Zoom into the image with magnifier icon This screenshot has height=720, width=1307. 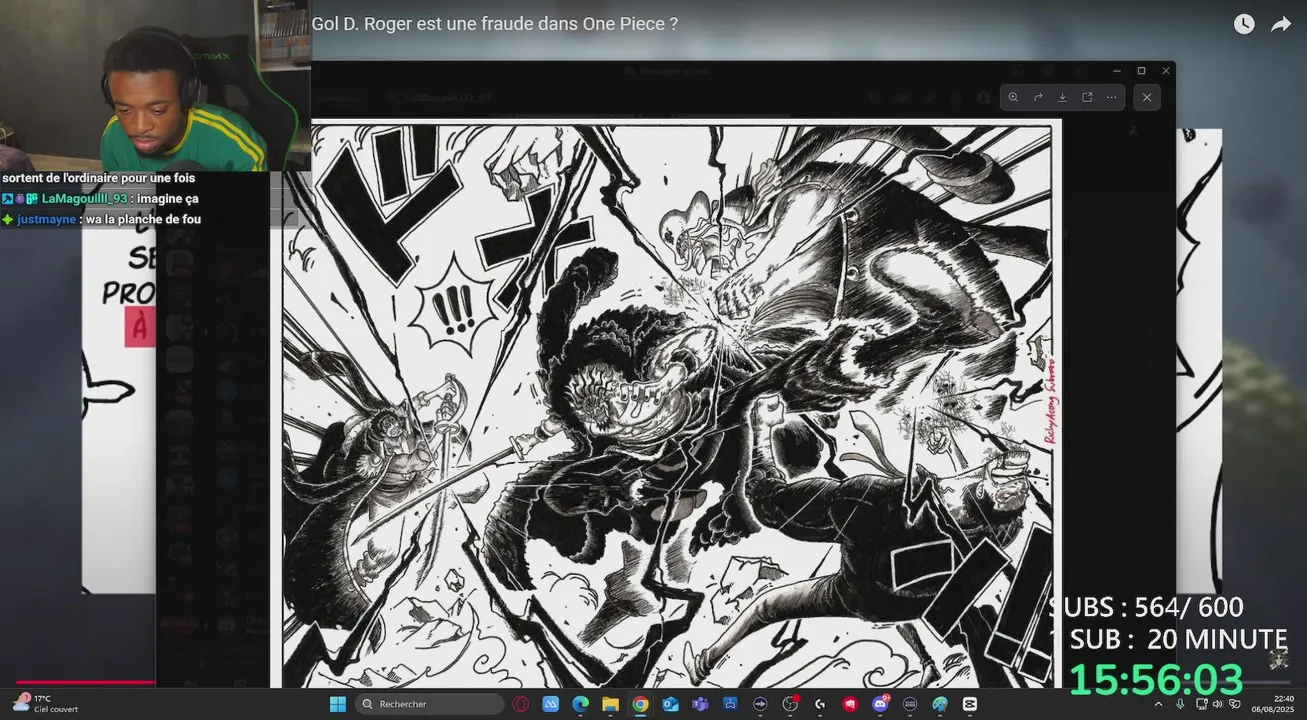pyautogui.click(x=1013, y=97)
